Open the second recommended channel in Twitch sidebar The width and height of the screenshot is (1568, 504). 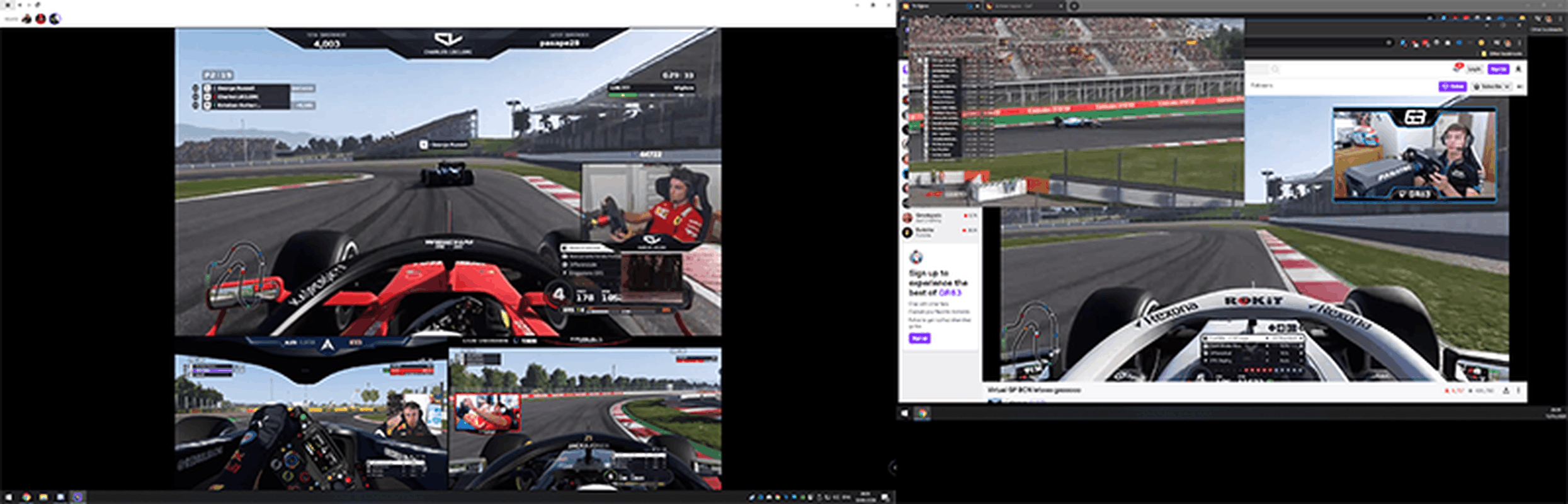[x=940, y=232]
